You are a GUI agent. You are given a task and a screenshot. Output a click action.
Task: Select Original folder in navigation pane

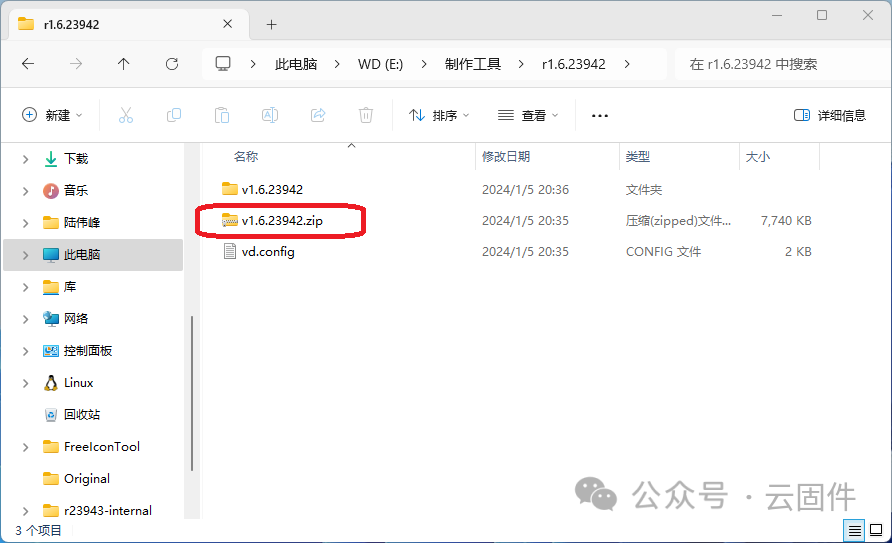point(86,479)
